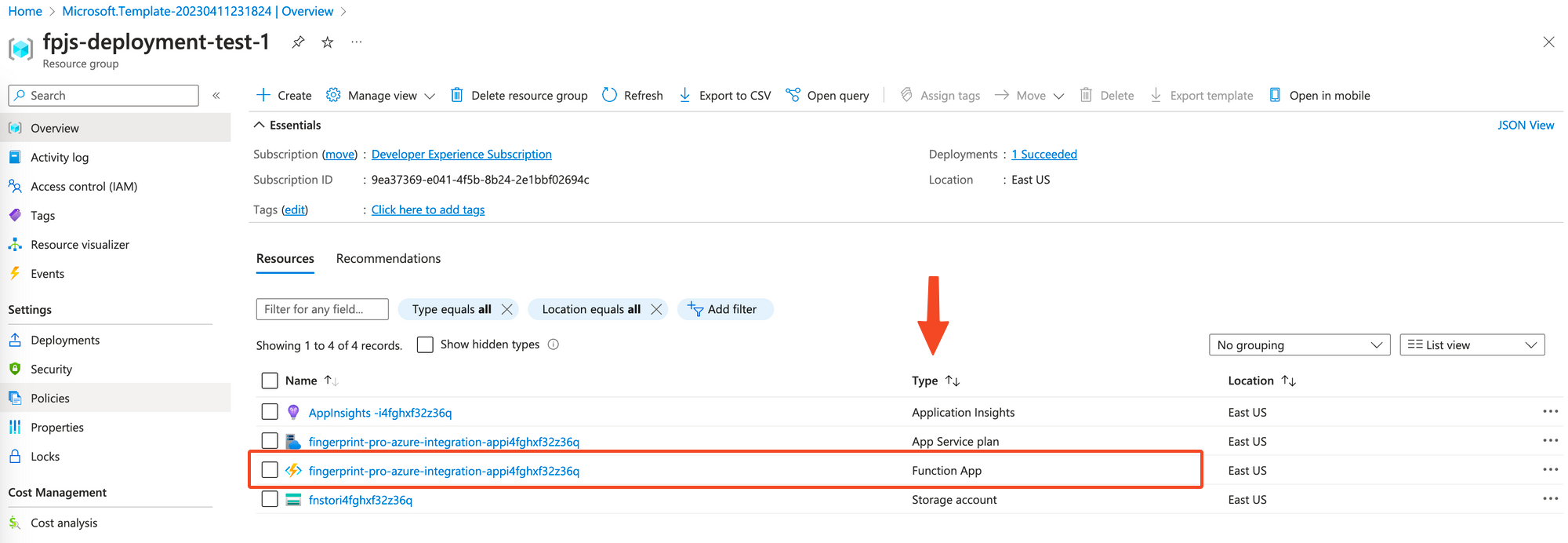This screenshot has width=1568, height=543.
Task: Click the Access control people icon
Action: tap(15, 186)
